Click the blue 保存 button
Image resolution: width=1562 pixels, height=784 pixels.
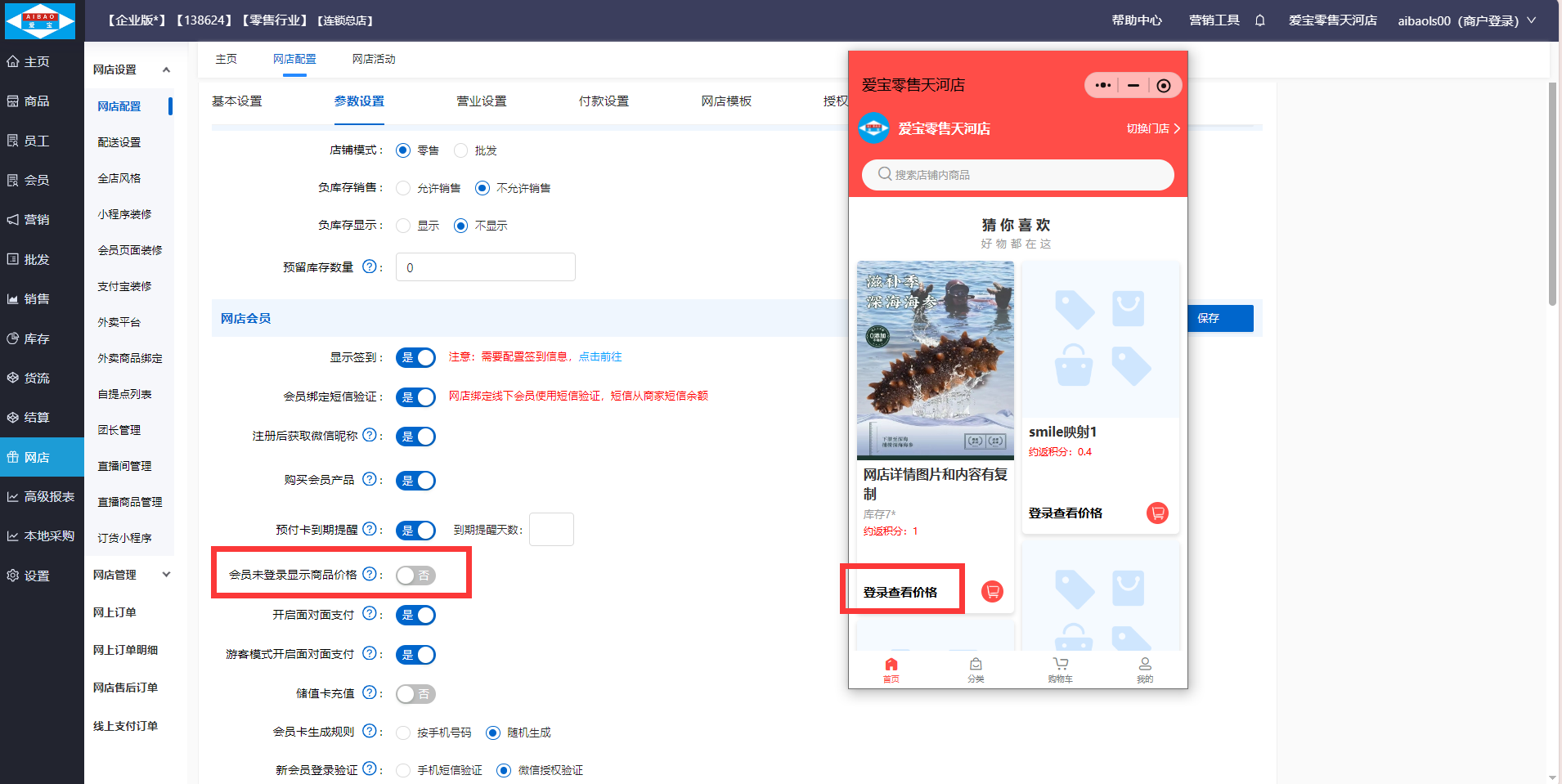[x=1219, y=318]
